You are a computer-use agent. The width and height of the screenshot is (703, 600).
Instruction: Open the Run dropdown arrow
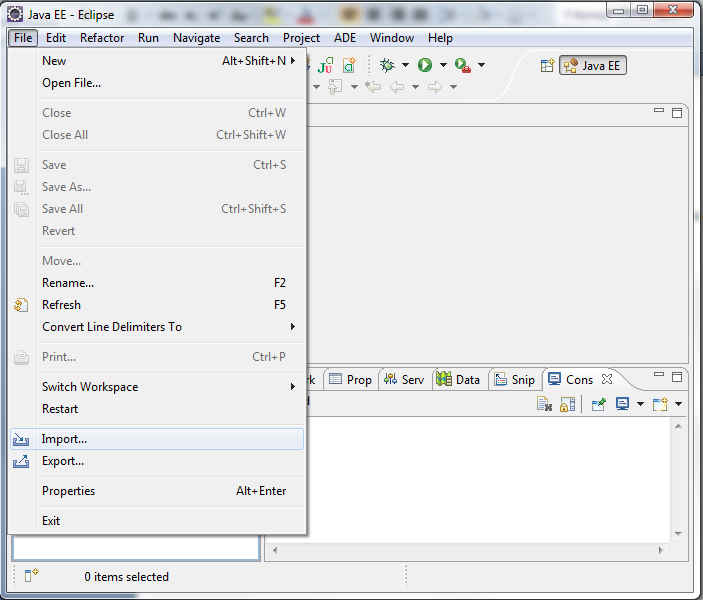(x=443, y=65)
